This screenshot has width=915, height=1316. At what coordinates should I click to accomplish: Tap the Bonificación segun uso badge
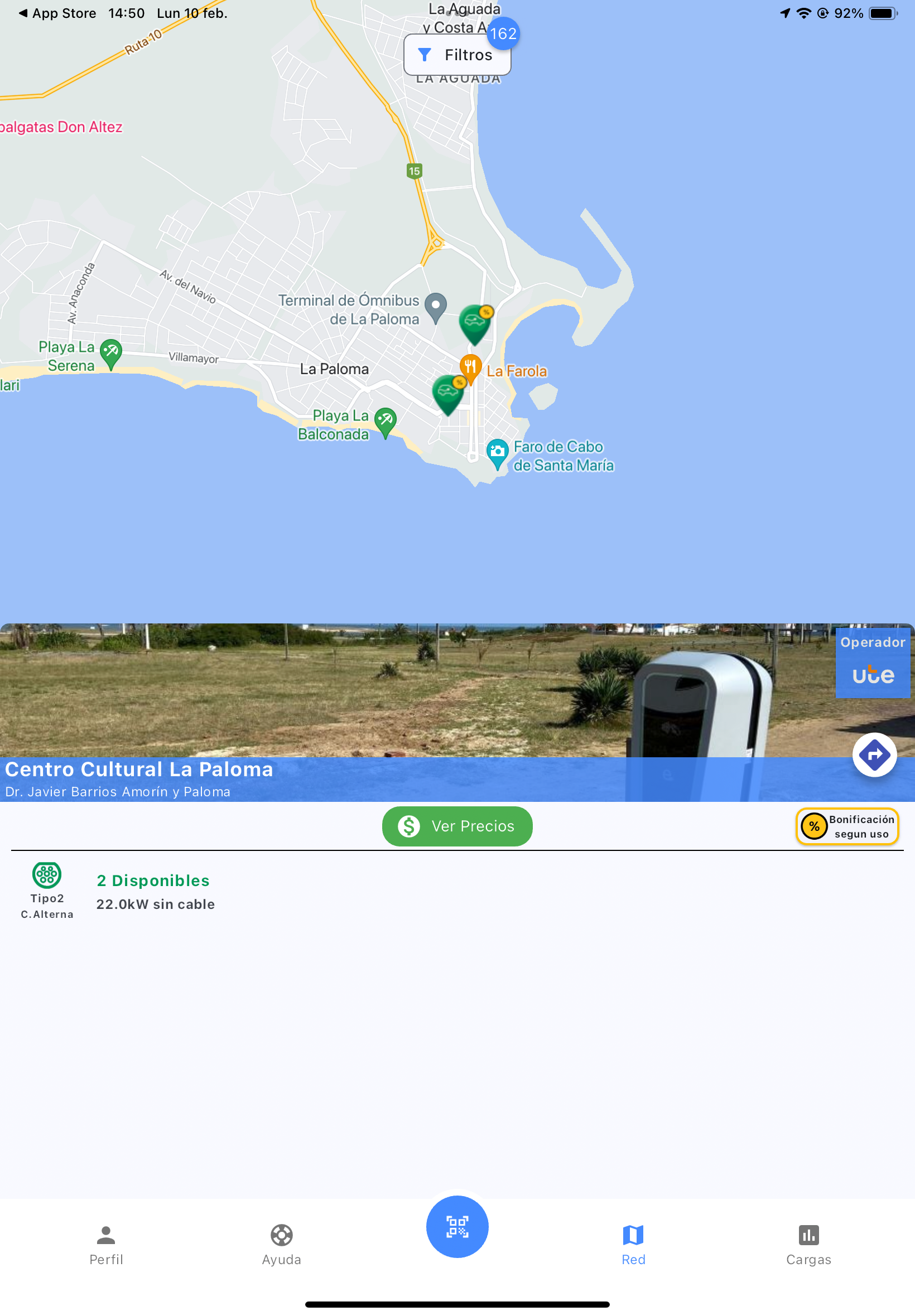847,826
